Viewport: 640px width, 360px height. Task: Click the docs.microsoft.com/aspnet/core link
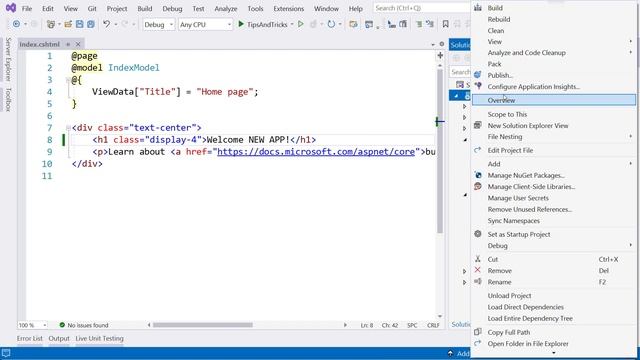click(x=316, y=152)
